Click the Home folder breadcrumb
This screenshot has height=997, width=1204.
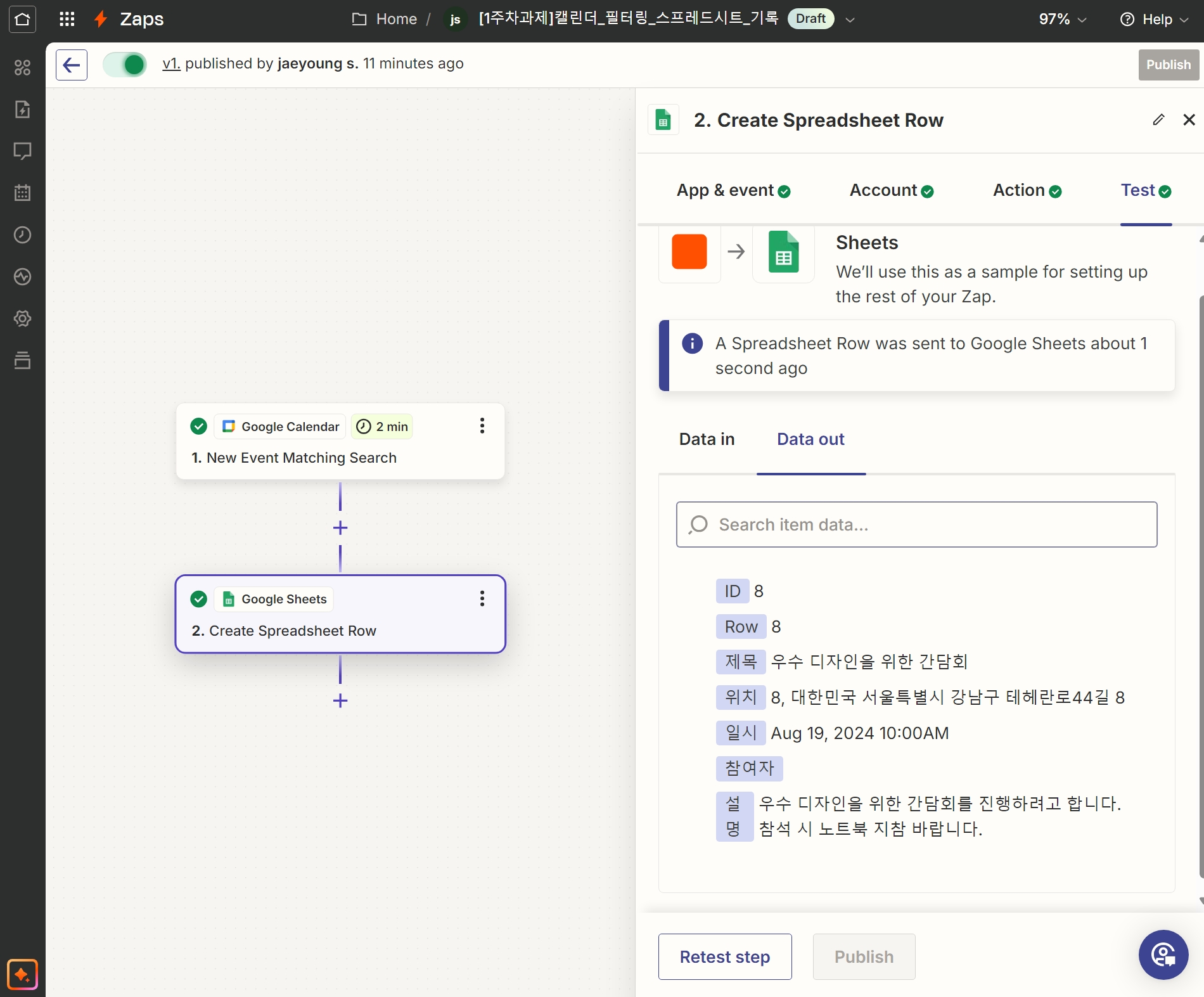click(x=385, y=19)
